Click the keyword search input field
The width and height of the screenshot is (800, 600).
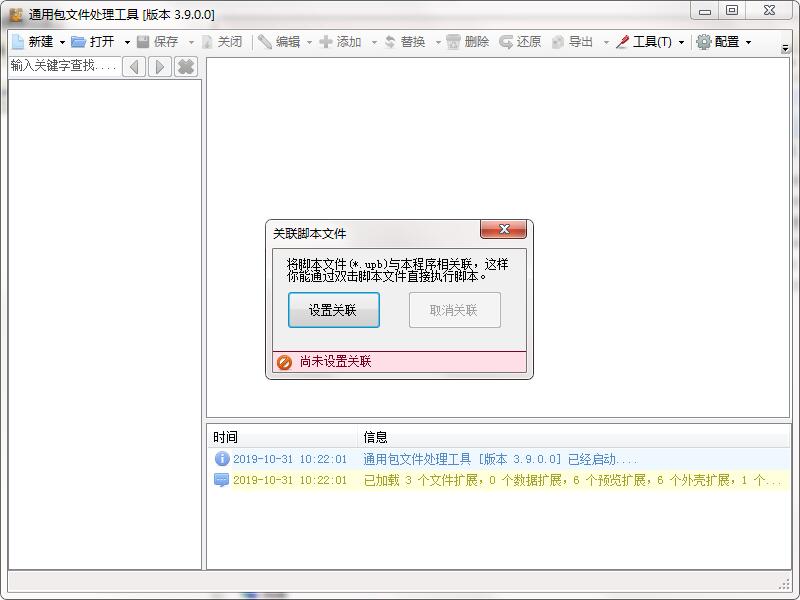pos(60,67)
